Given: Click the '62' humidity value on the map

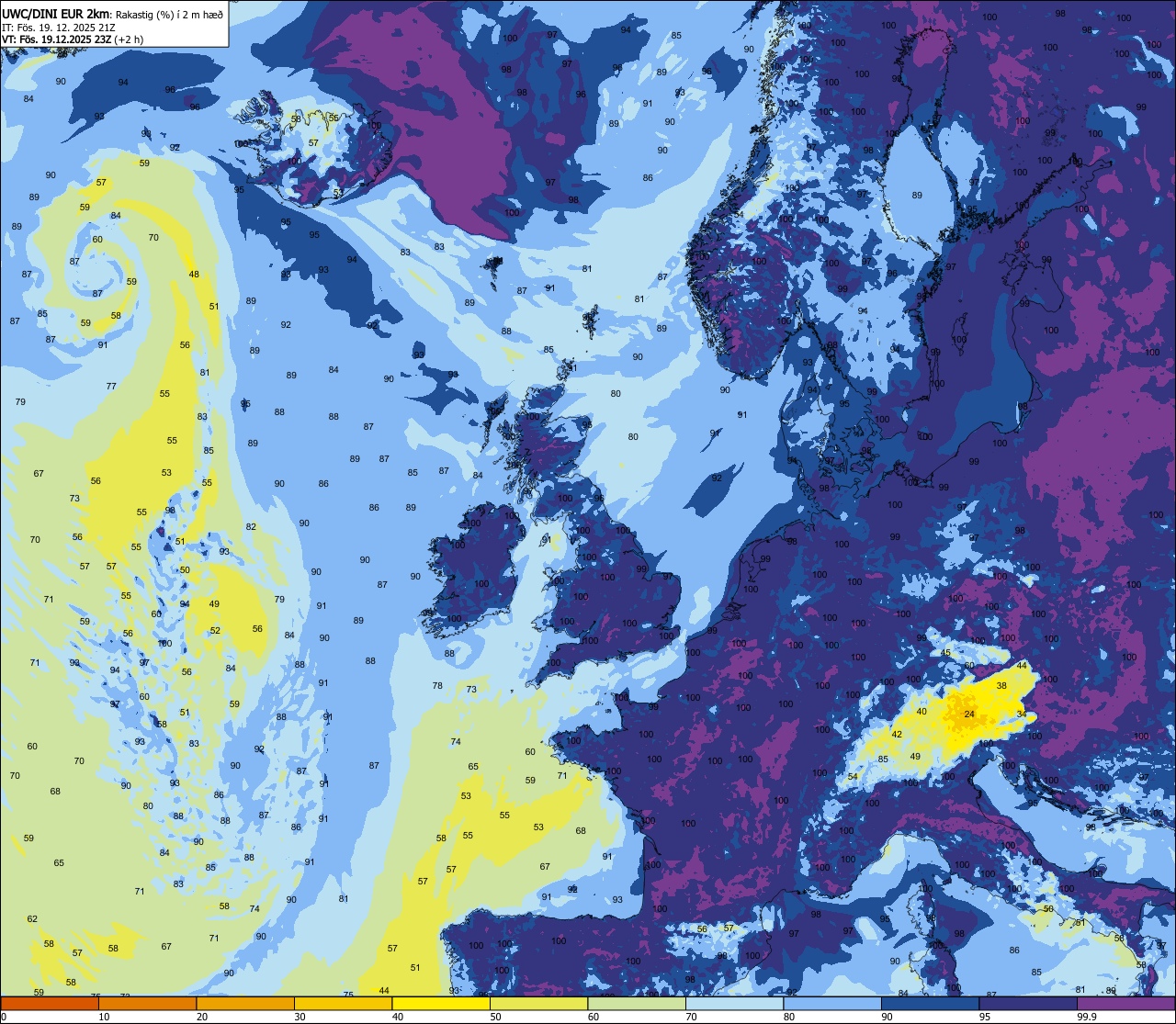Looking at the screenshot, I should coord(32,918).
